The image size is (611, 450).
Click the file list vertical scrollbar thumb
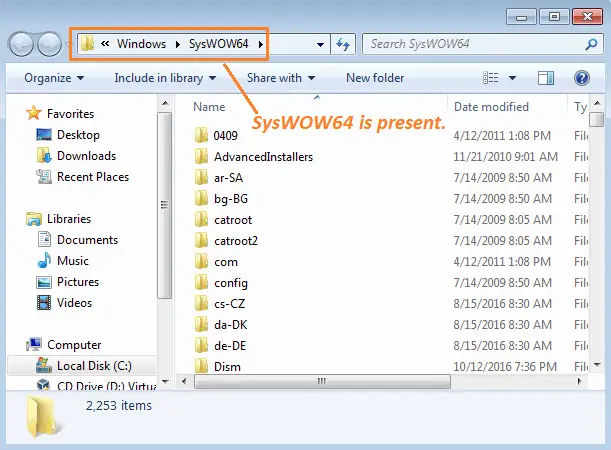[597, 120]
